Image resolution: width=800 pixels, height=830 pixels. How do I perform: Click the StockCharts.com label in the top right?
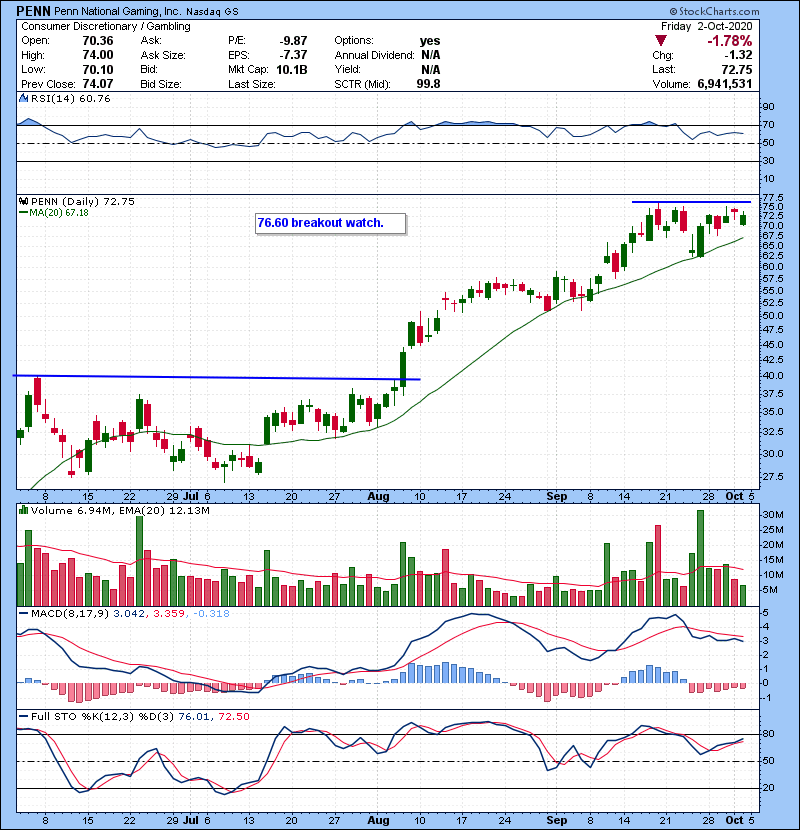[x=714, y=11]
